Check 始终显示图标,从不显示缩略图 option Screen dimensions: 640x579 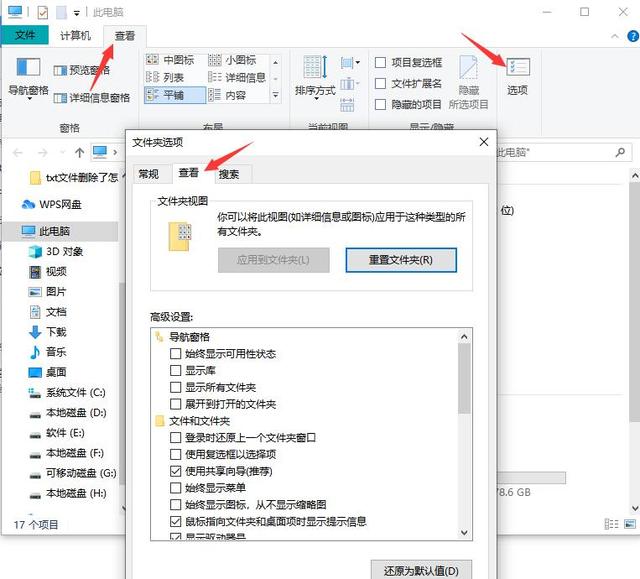(176, 504)
